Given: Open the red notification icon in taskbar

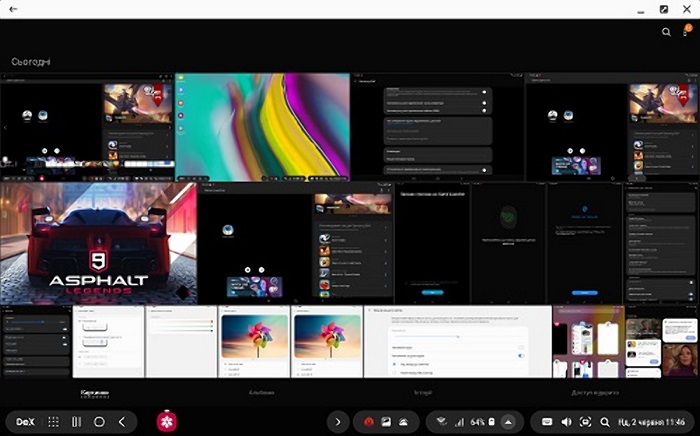Looking at the screenshot, I should 368,422.
